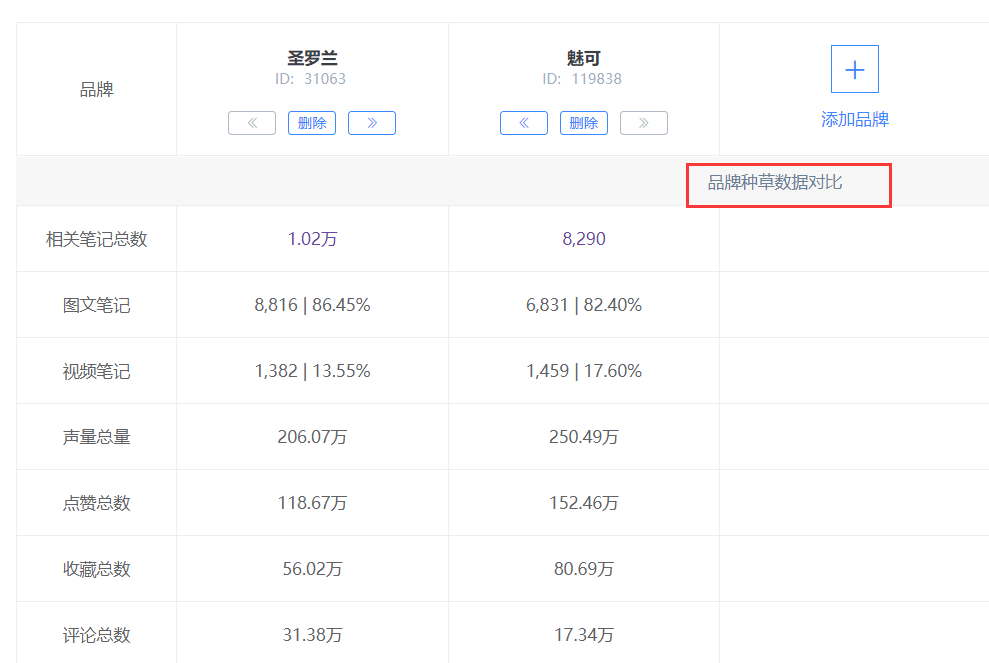
Task: Move 圣罗兰 column left with double-chevron
Action: point(252,123)
